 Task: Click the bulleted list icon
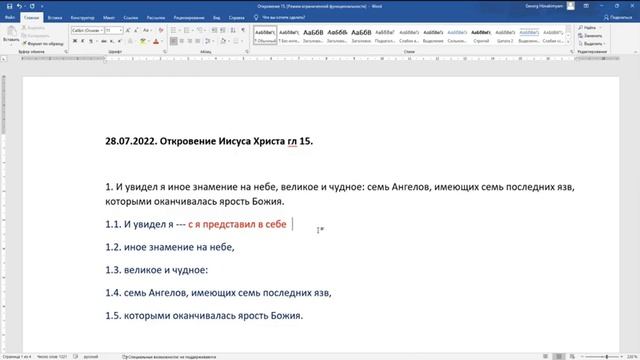[173, 30]
